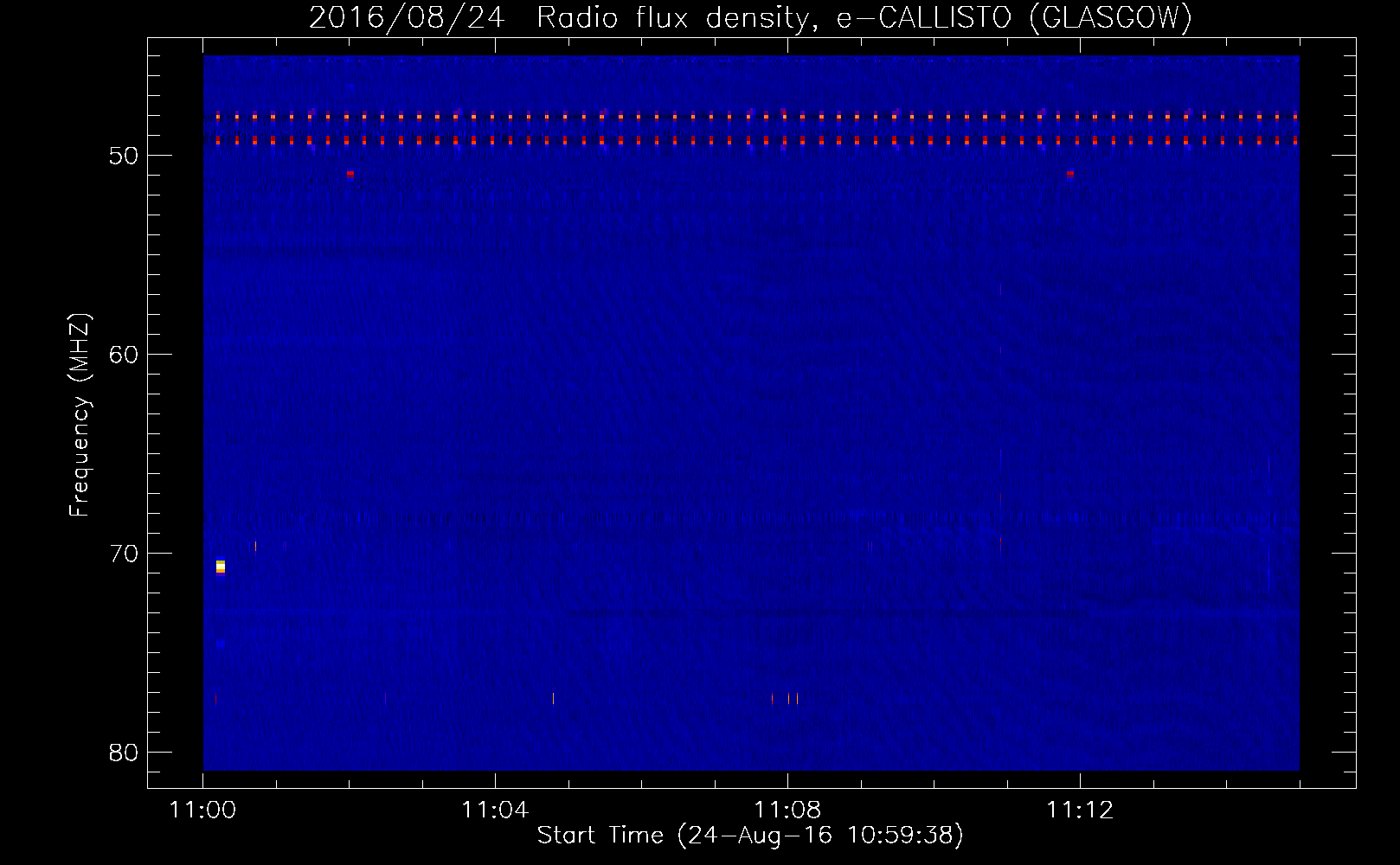Click the Start Time axis label
1400x865 pixels.
coord(750,835)
